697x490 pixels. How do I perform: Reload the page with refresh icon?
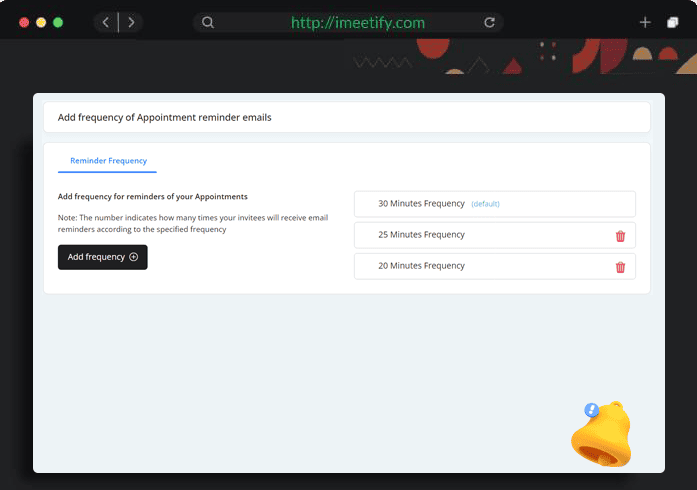(489, 22)
